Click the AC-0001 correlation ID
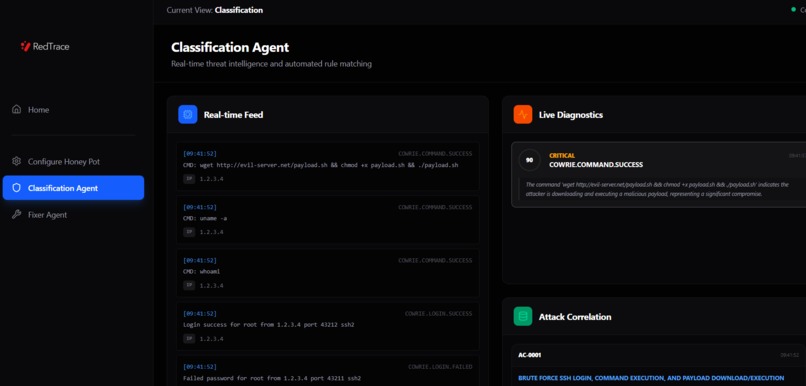Image resolution: width=806 pixels, height=386 pixels. click(529, 355)
